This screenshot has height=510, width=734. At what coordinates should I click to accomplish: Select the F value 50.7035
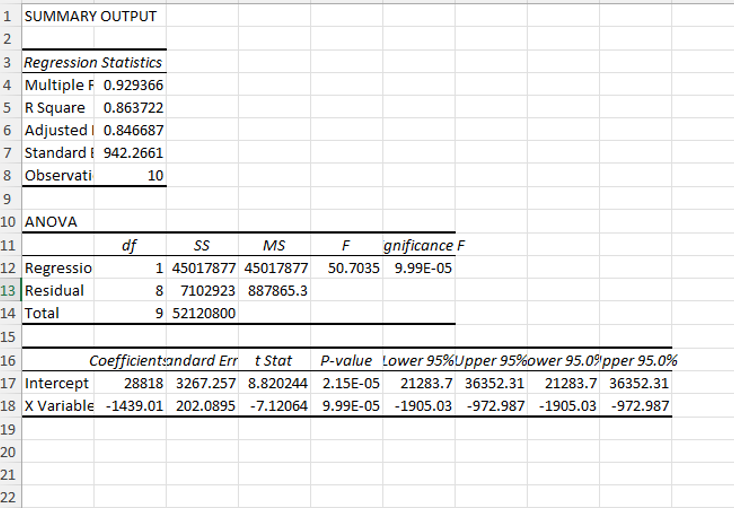tap(346, 268)
